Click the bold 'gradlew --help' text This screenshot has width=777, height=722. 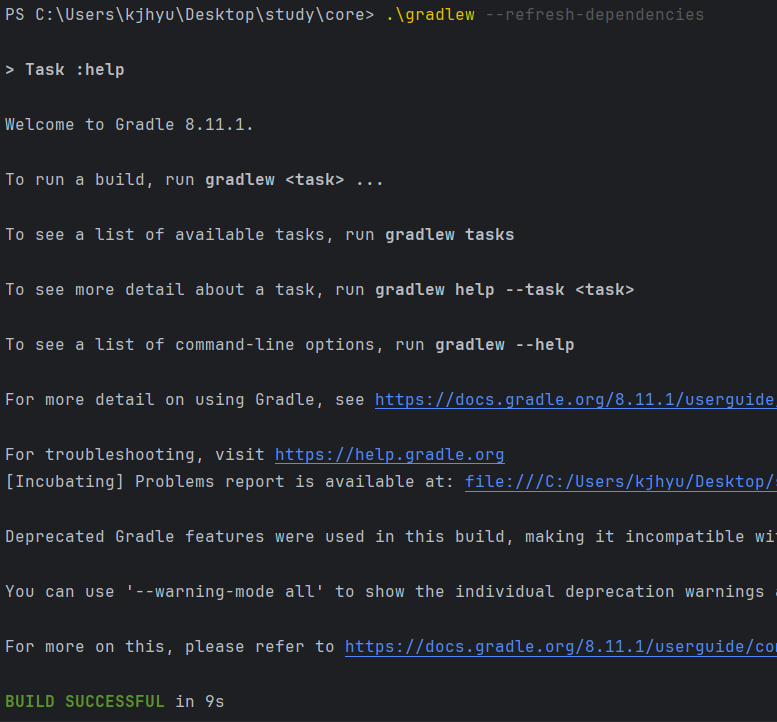pyautogui.click(x=505, y=345)
